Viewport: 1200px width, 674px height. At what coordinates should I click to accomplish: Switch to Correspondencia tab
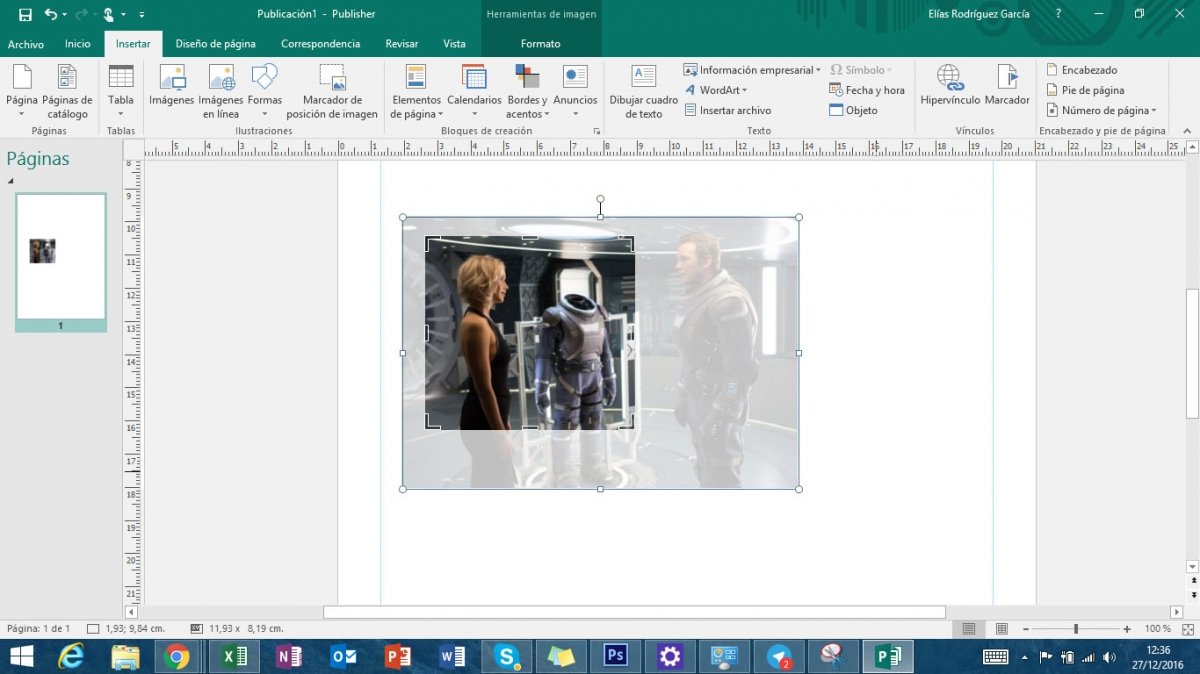(x=320, y=44)
